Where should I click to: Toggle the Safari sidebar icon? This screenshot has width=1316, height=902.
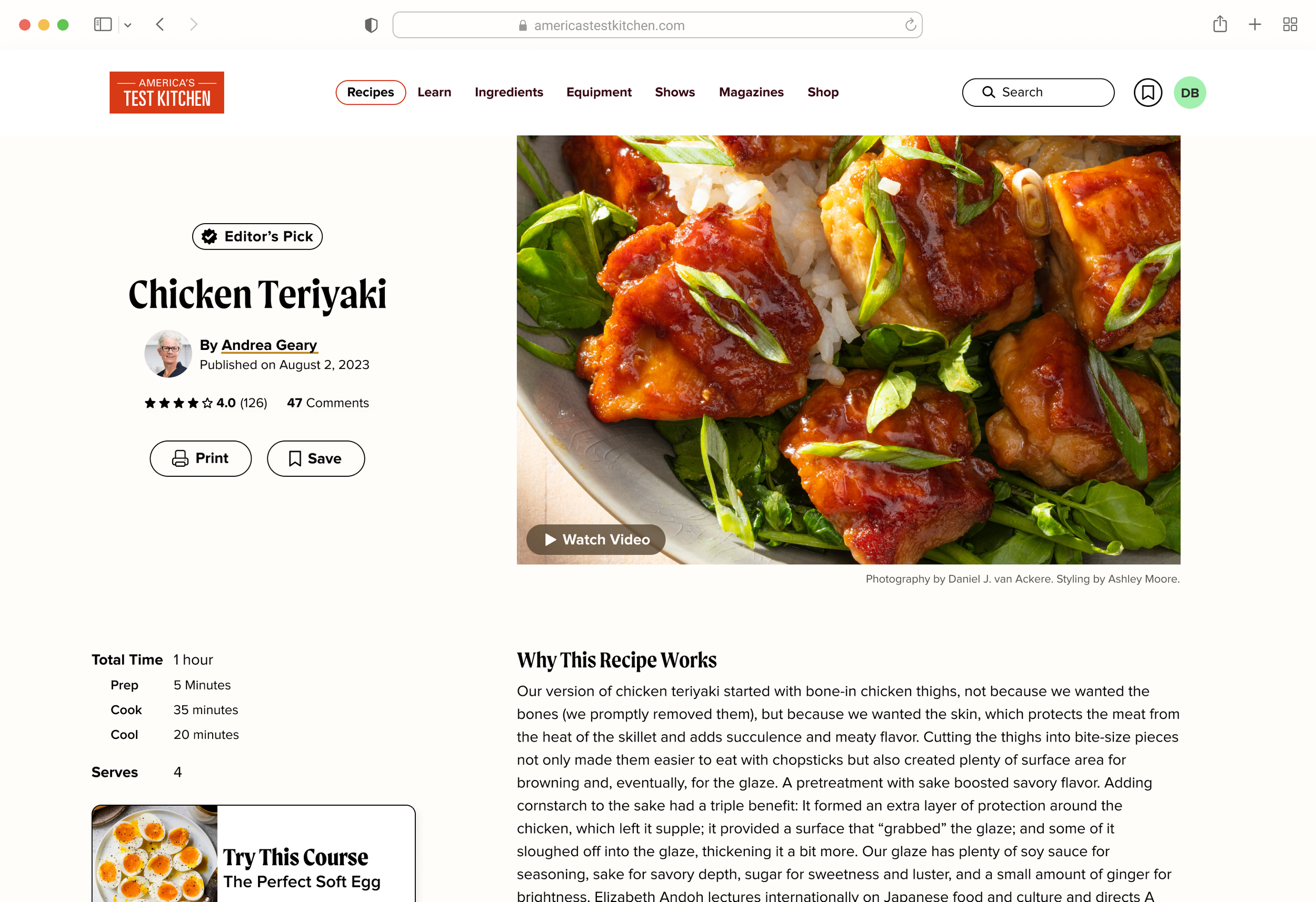point(103,24)
